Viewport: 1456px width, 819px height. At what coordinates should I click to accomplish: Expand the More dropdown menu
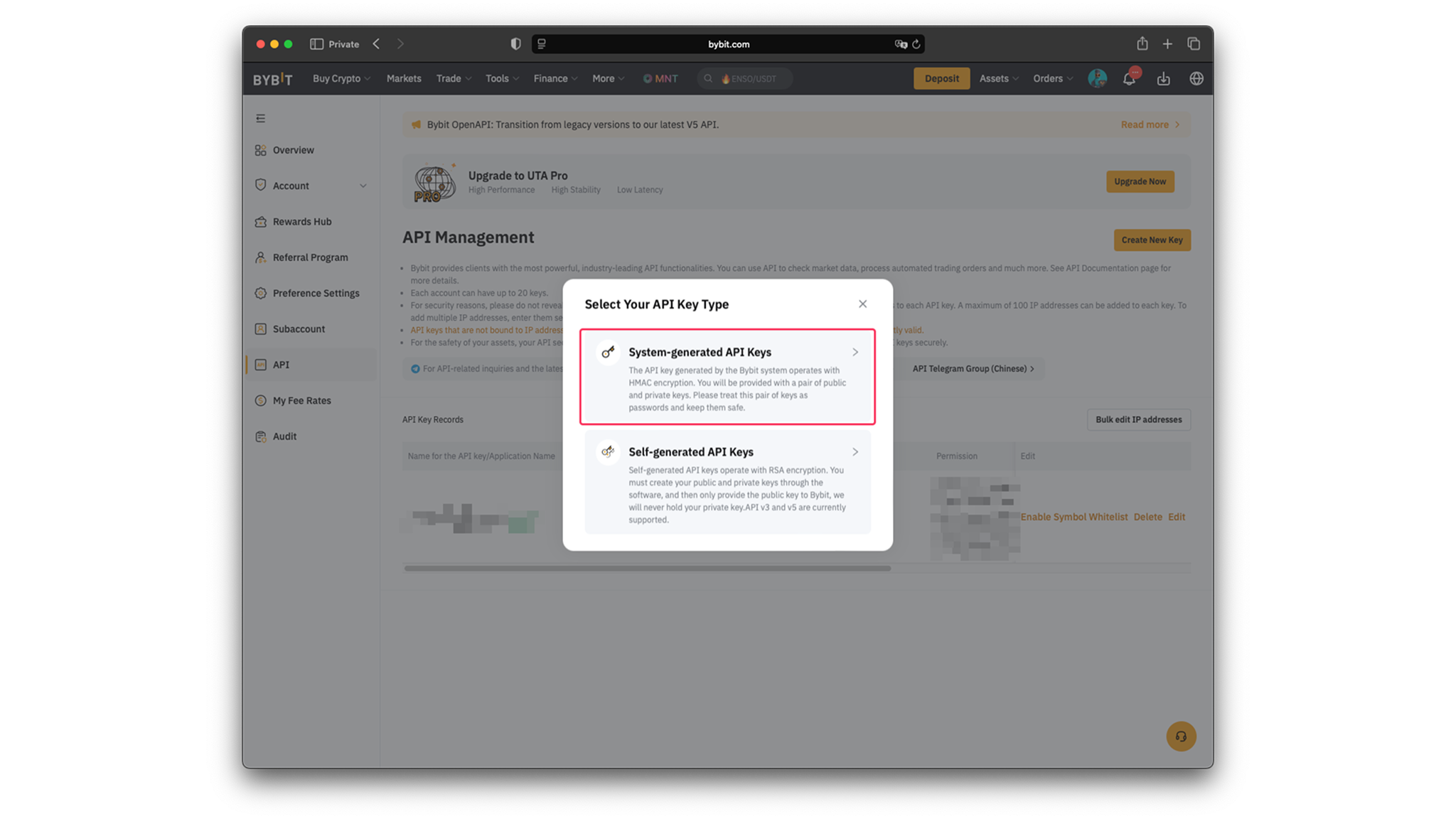[608, 79]
